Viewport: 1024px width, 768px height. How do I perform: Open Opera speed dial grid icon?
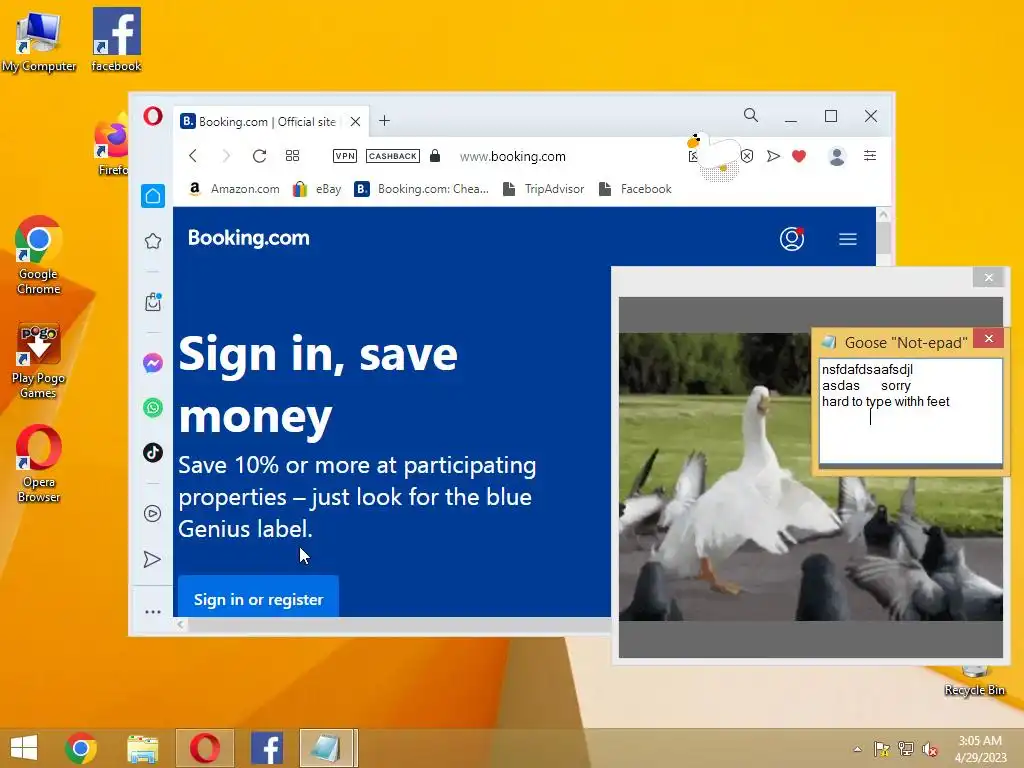[293, 155]
